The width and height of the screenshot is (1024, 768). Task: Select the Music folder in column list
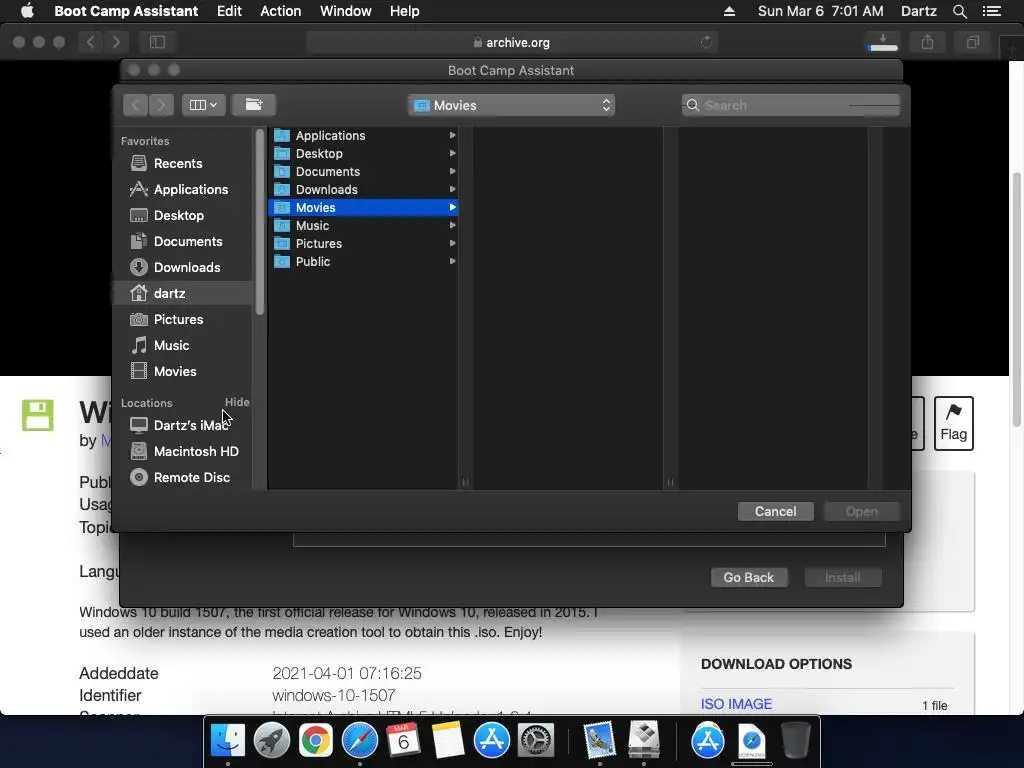click(x=363, y=225)
